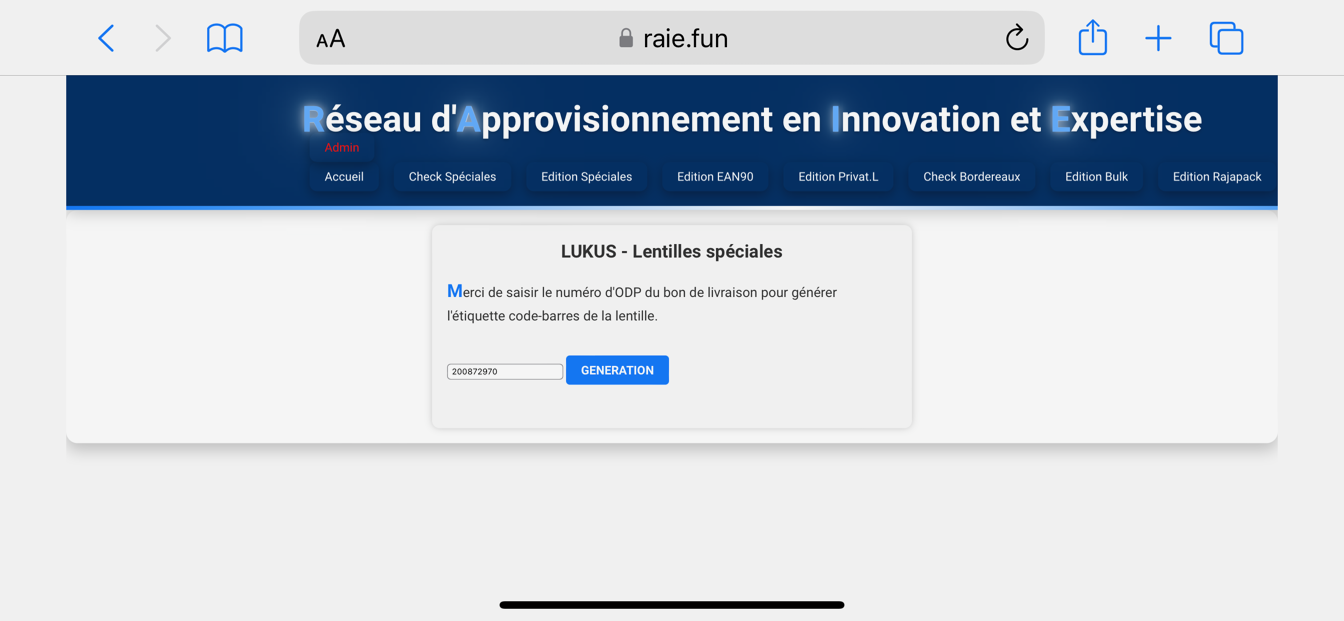
Task: Open the bookmarks book icon
Action: (x=225, y=38)
